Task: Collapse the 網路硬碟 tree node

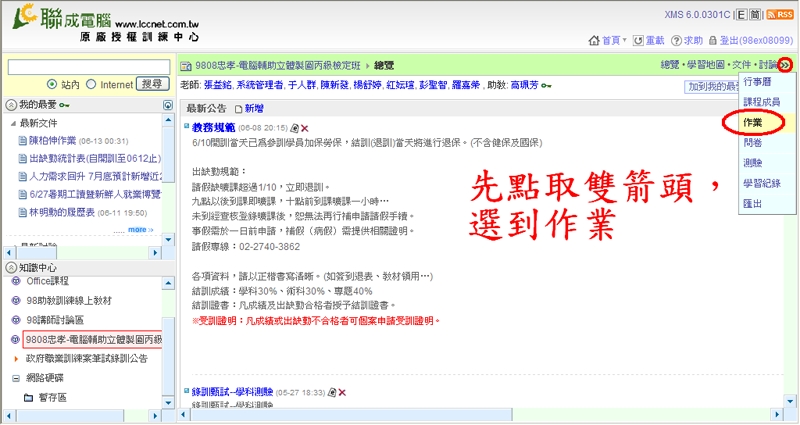Action: coord(15,379)
